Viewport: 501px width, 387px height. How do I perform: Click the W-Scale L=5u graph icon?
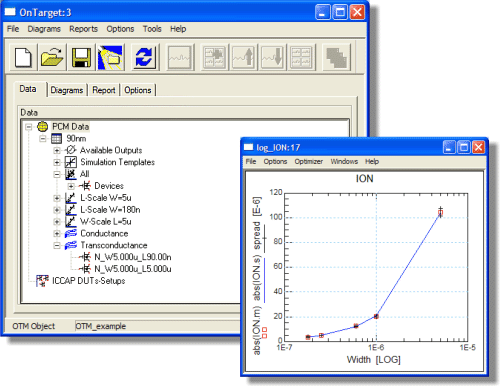point(71,221)
